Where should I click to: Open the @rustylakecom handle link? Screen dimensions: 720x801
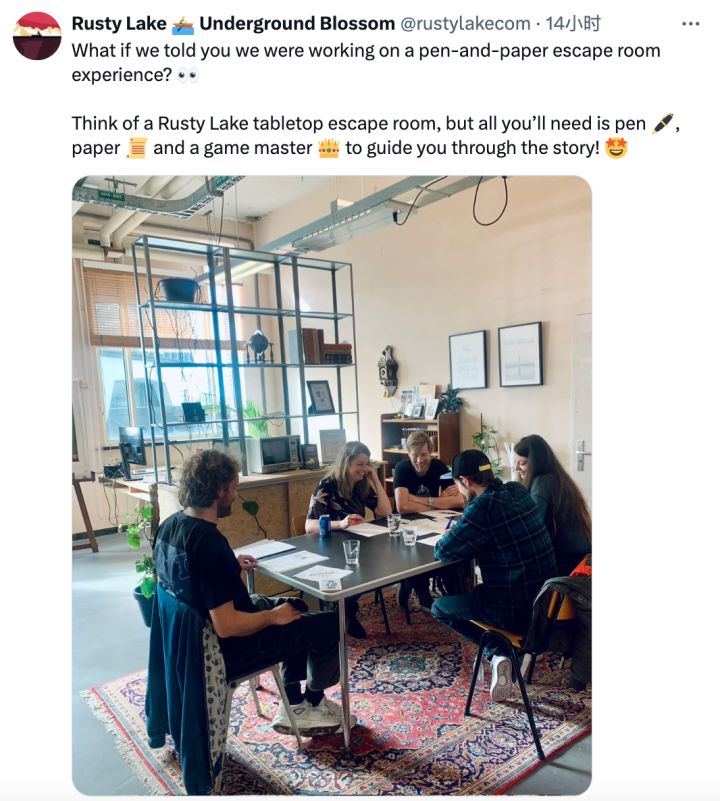pyautogui.click(x=465, y=23)
